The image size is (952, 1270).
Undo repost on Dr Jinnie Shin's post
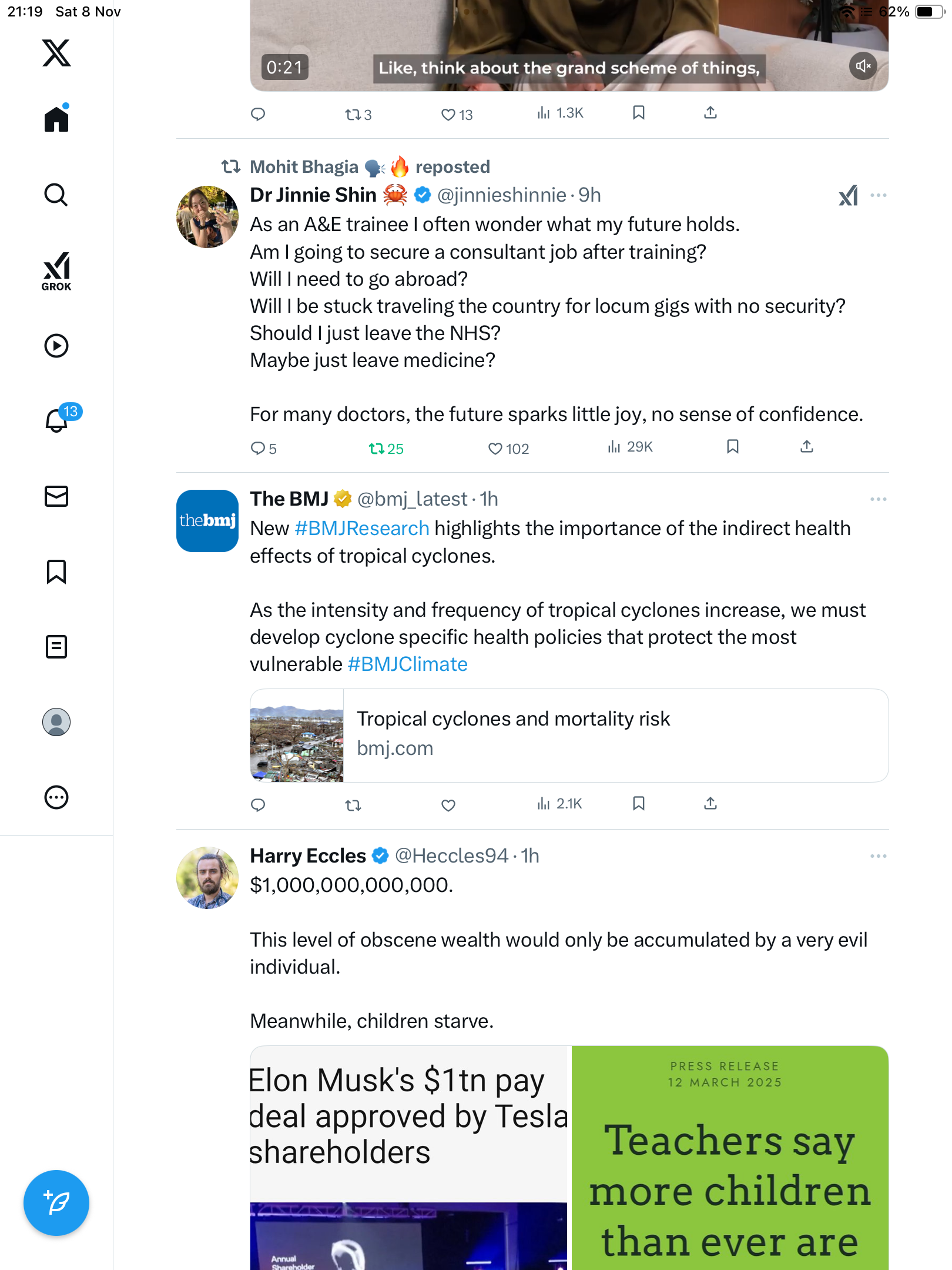click(376, 449)
